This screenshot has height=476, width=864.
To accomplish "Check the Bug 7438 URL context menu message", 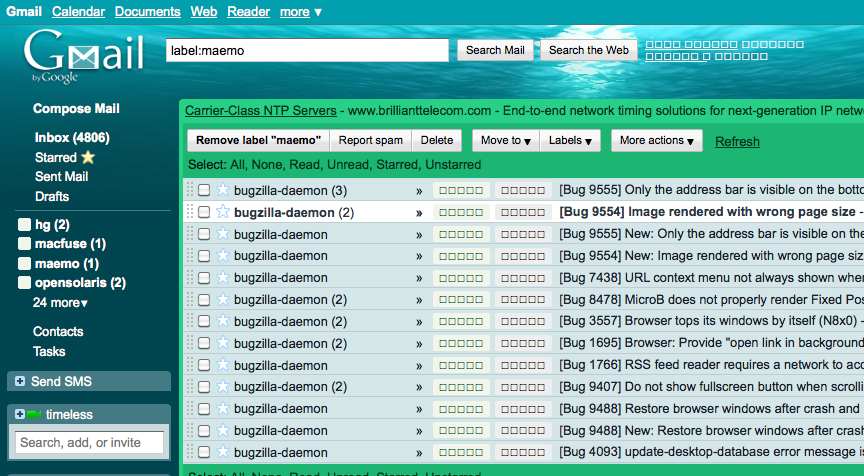I will click(204, 277).
